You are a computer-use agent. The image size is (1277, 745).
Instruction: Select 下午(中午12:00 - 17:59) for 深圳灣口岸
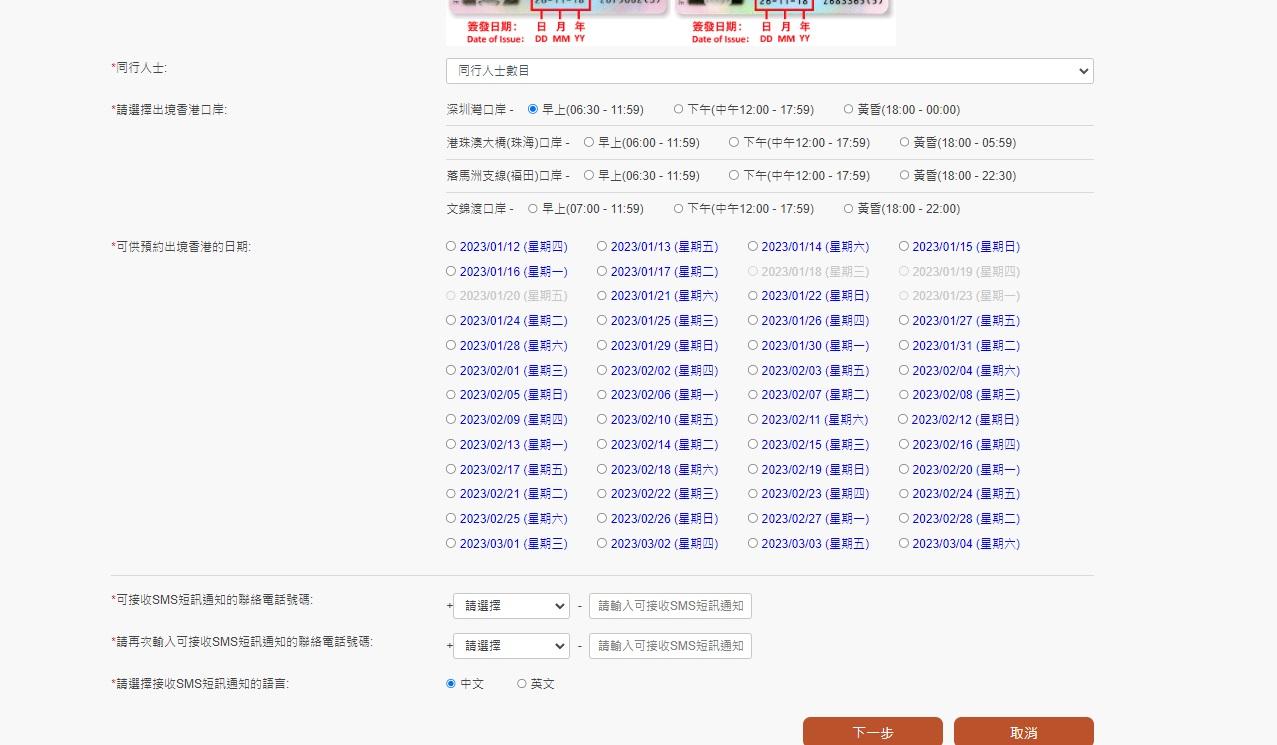(678, 109)
